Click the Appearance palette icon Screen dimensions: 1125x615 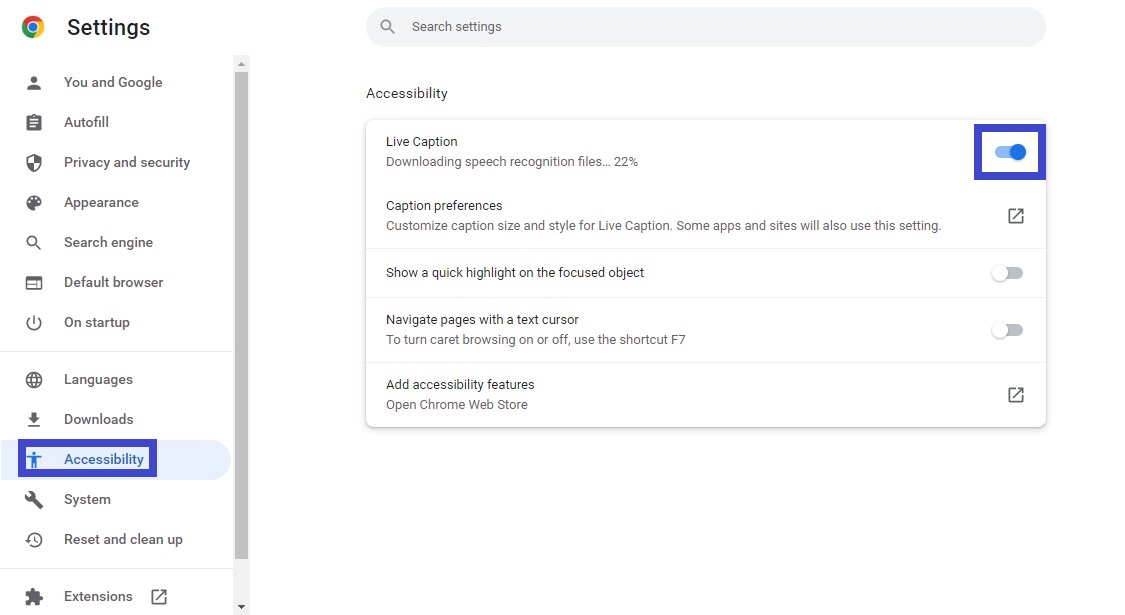pos(34,203)
